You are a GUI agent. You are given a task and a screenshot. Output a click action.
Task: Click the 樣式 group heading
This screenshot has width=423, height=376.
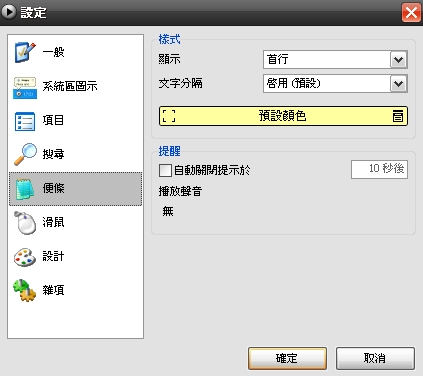tap(169, 39)
